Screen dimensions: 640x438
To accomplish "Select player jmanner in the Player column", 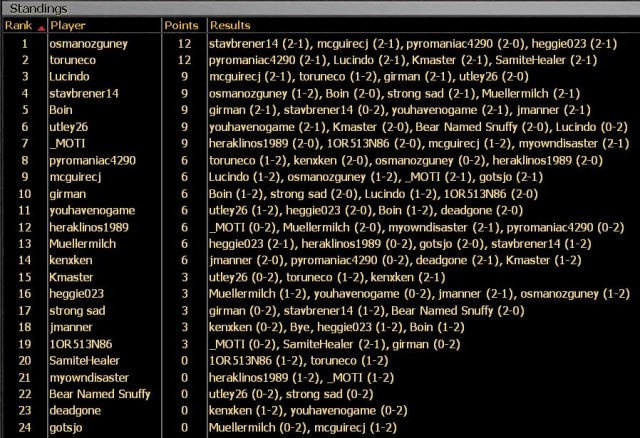I will click(x=71, y=327).
